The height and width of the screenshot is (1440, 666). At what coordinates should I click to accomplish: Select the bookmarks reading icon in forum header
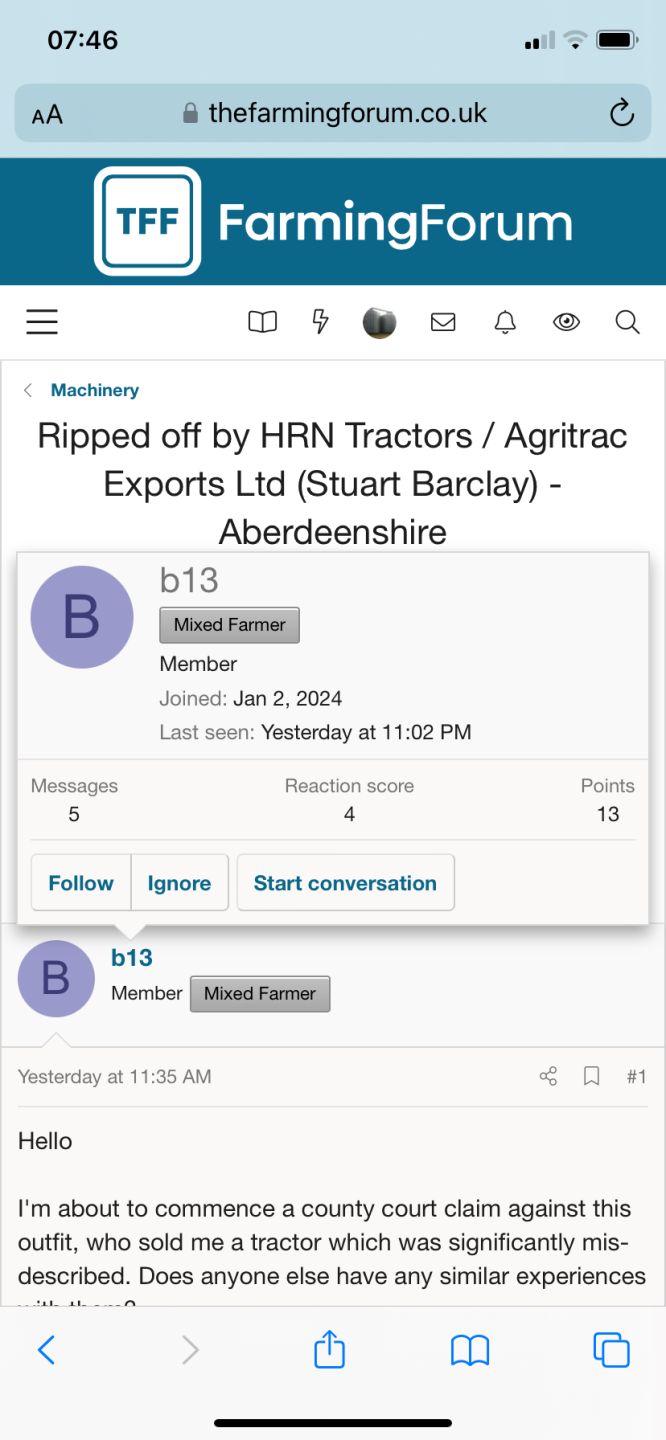[262, 322]
